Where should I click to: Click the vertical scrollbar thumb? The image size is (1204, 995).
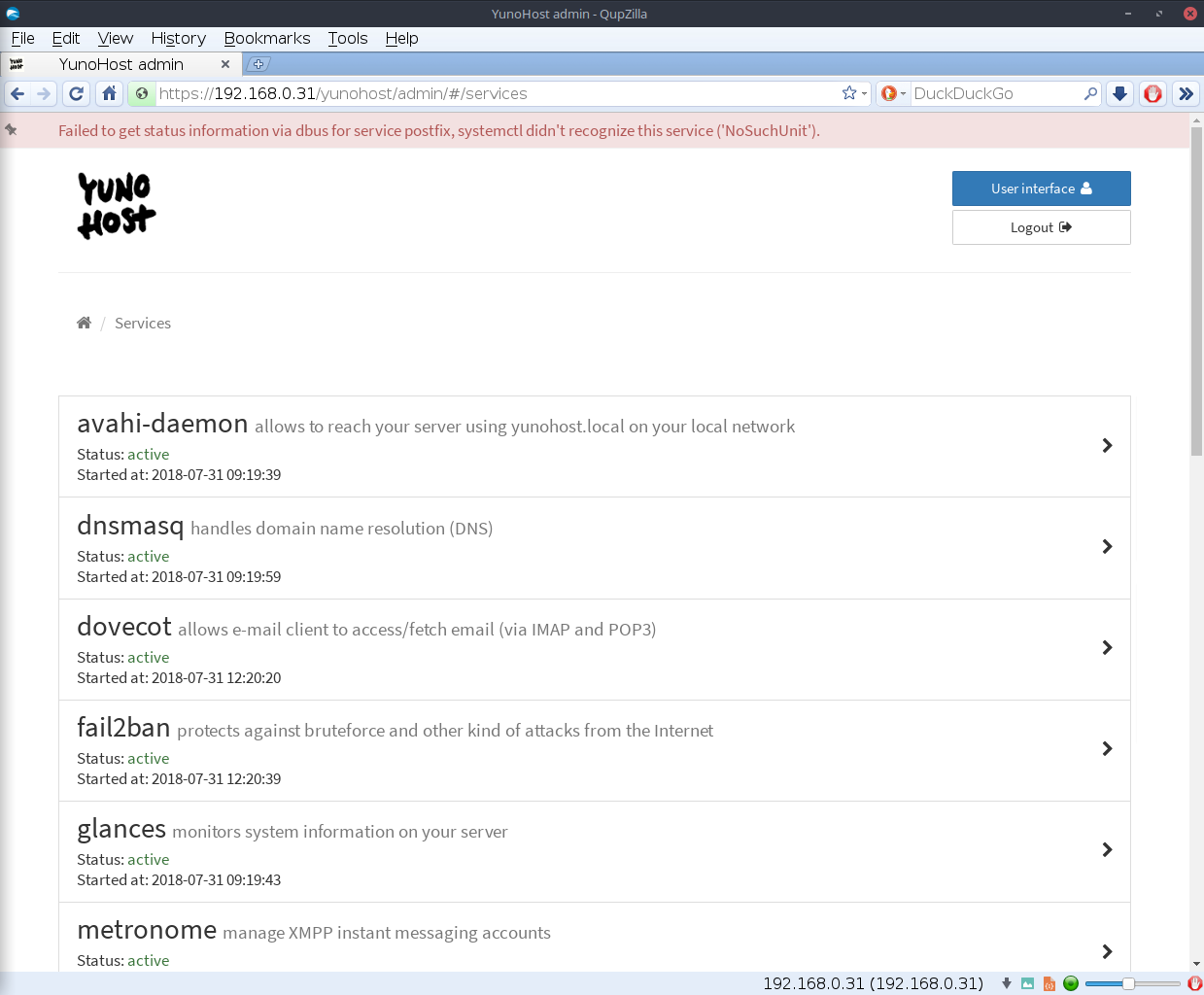tap(1196, 292)
